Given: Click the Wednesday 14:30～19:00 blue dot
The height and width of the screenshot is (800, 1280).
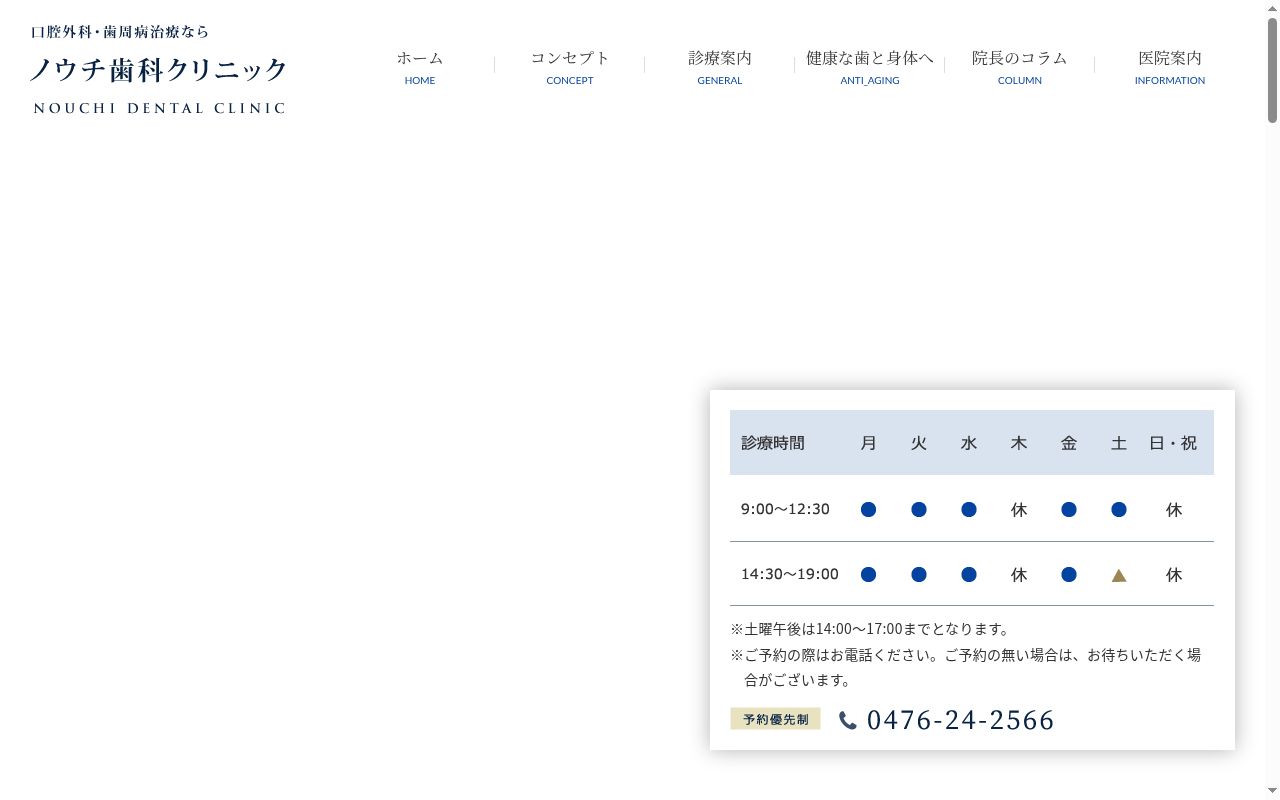Looking at the screenshot, I should [969, 574].
